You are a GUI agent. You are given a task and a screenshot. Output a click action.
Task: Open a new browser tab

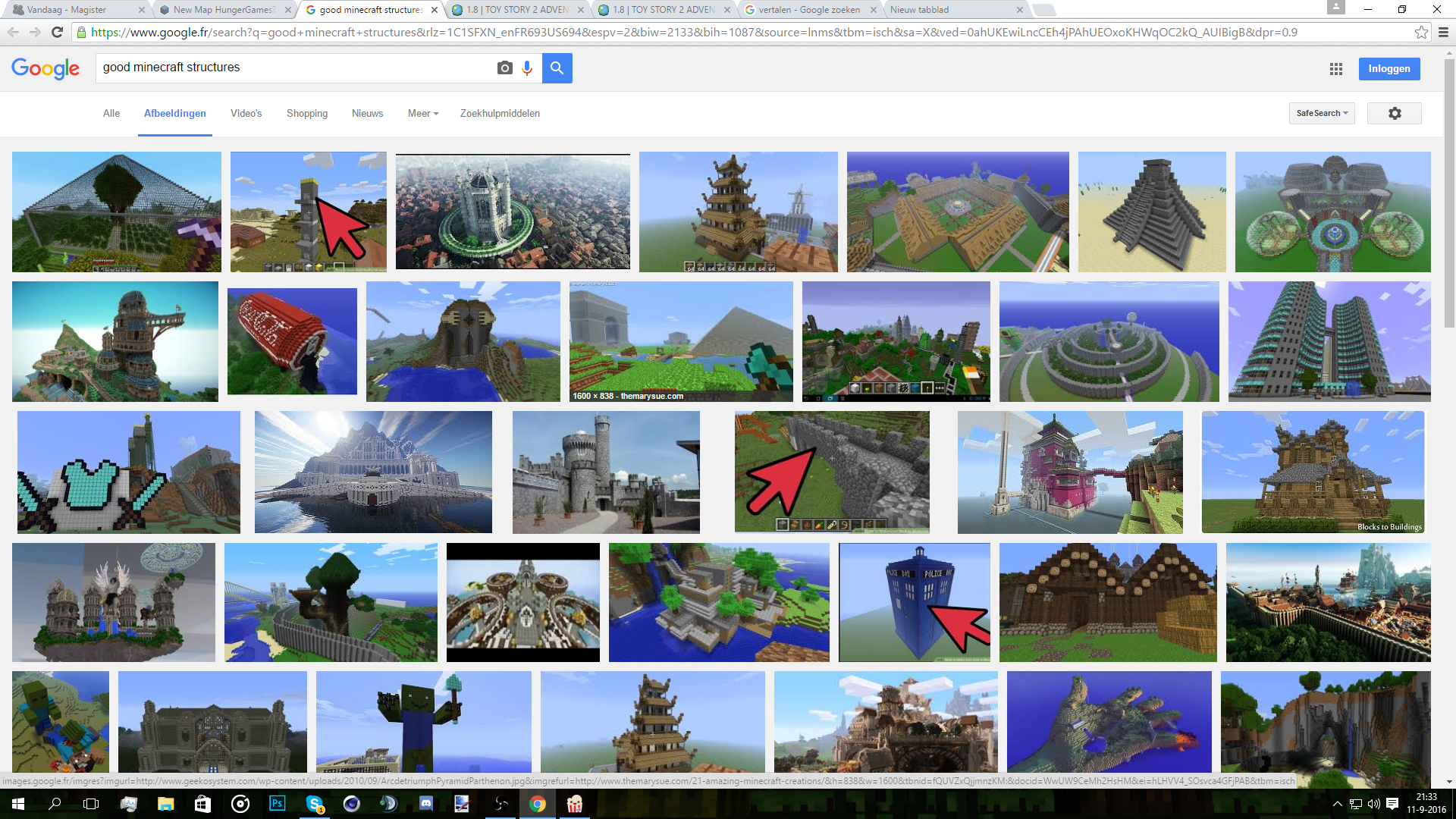(x=1044, y=10)
